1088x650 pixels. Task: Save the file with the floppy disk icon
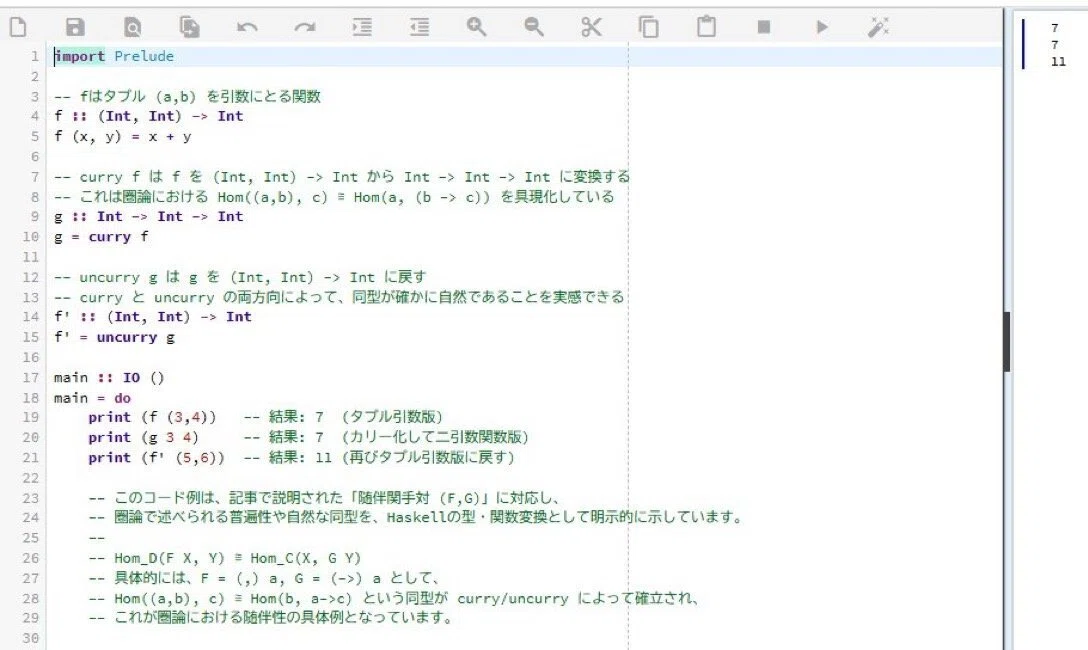click(x=75, y=27)
